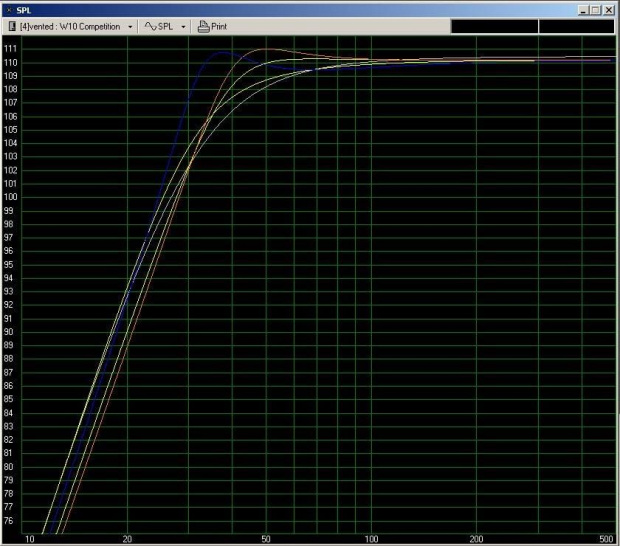Image resolution: width=620 pixels, height=546 pixels.
Task: Click the enclosure icon beside '[4]vented'
Action: [12, 26]
